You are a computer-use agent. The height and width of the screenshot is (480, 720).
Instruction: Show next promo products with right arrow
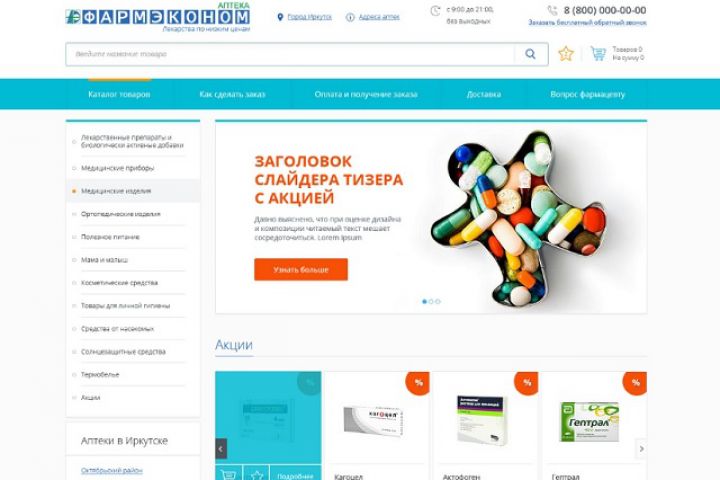coord(641,449)
